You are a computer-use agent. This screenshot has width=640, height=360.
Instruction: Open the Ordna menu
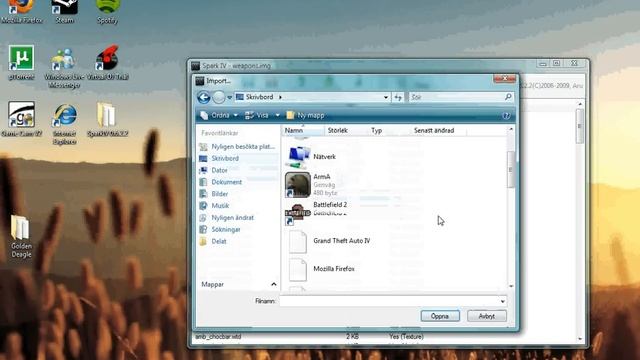219,116
